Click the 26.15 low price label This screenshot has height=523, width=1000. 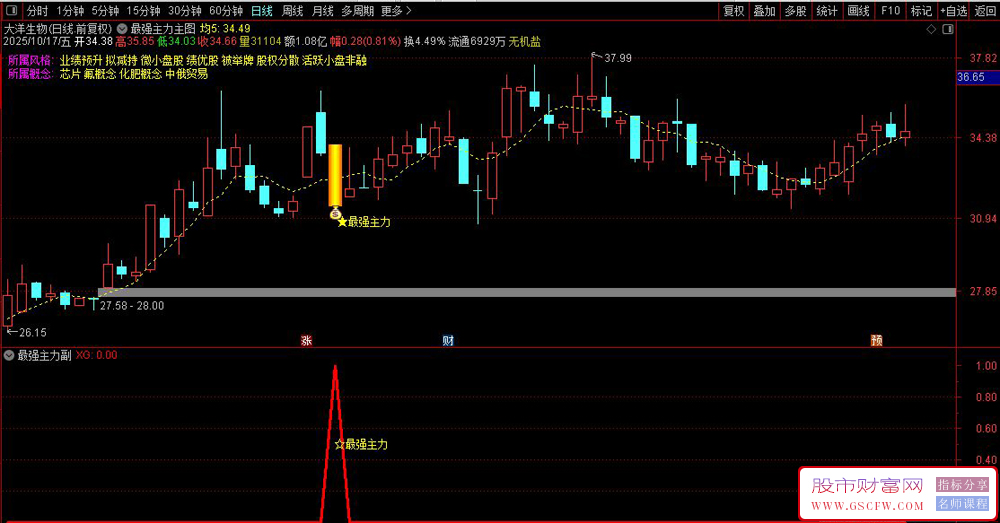pyautogui.click(x=33, y=332)
